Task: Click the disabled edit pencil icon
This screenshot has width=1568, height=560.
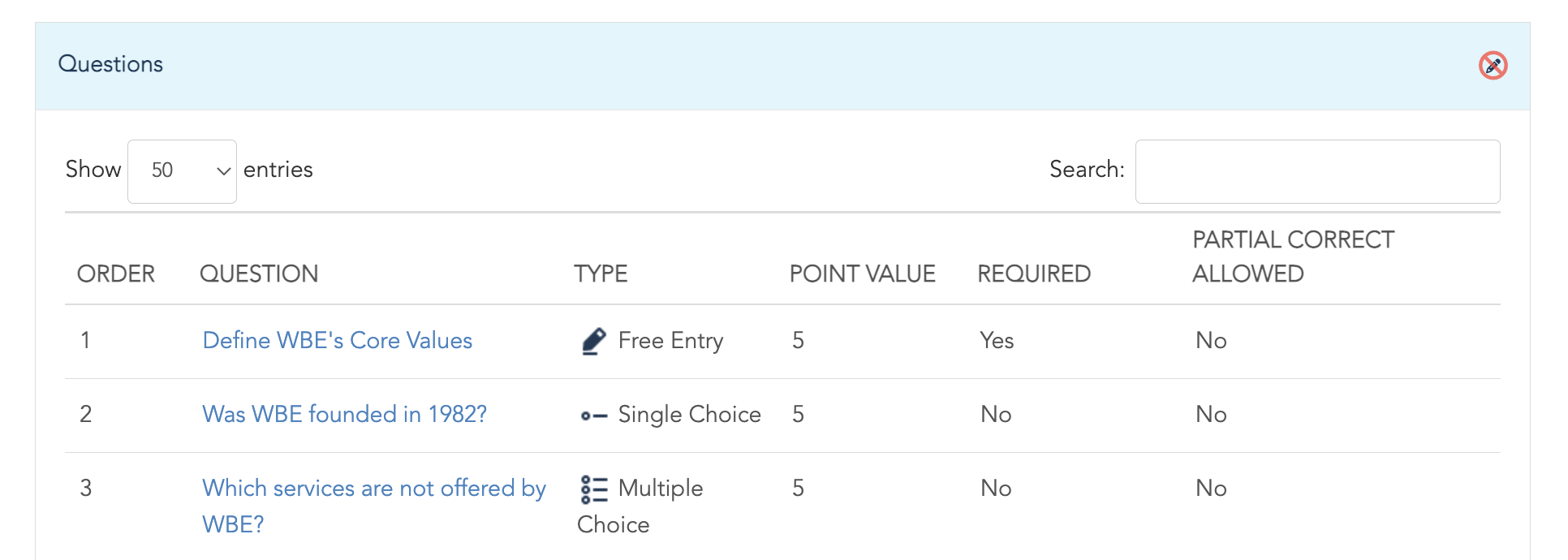Action: (1493, 65)
